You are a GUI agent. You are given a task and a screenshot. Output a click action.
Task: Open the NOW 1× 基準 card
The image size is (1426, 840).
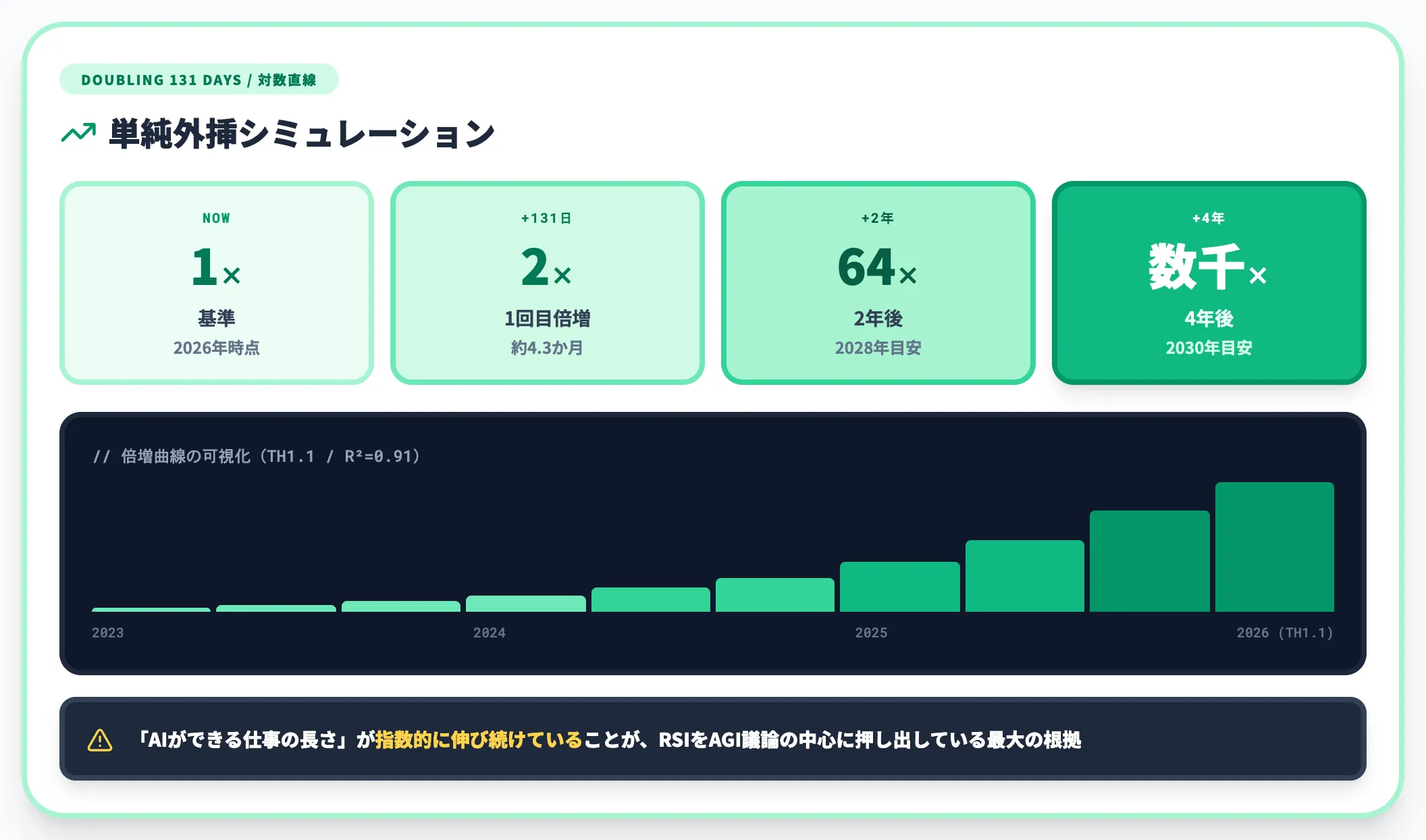tap(217, 283)
